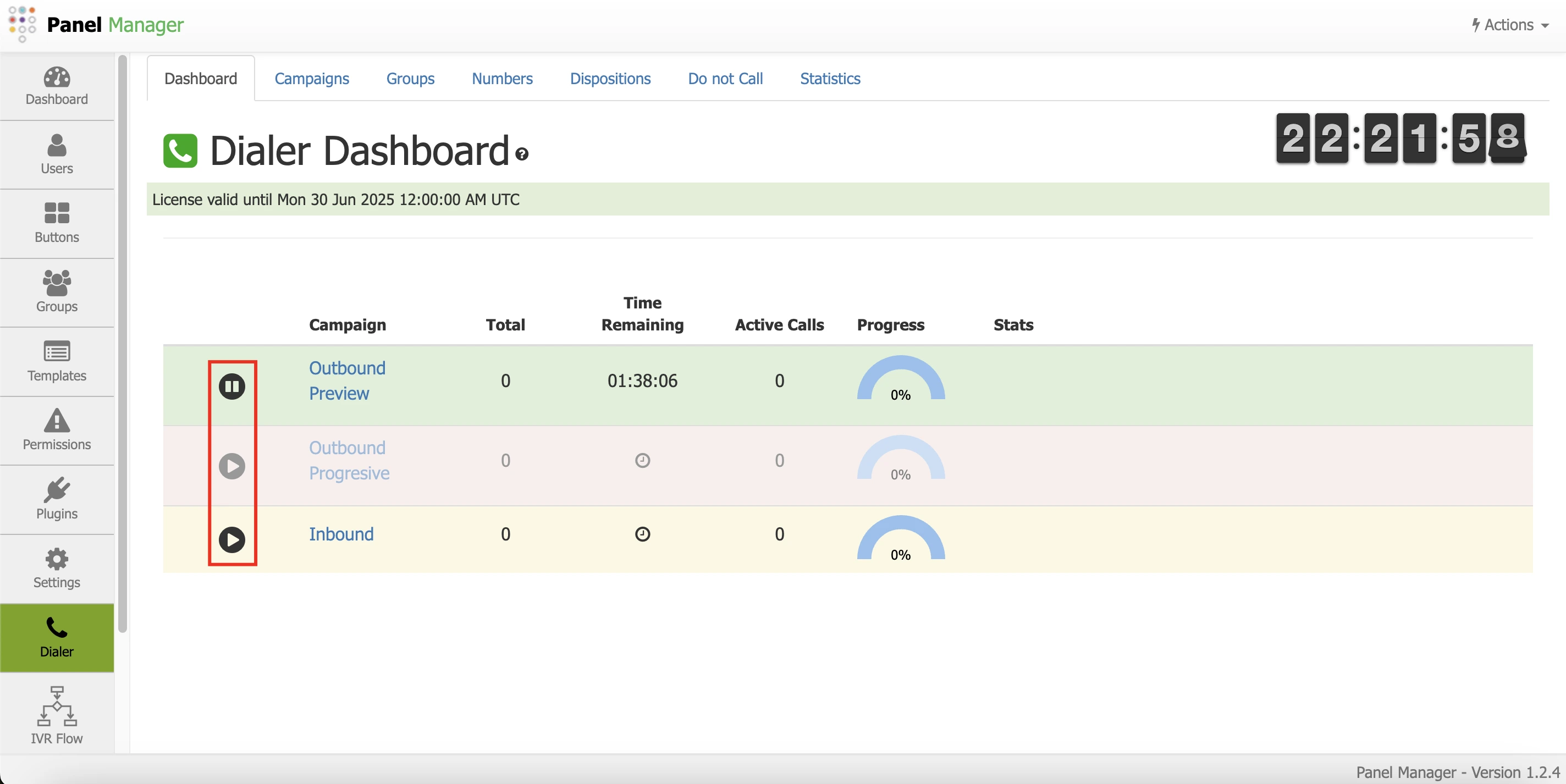This screenshot has width=1566, height=784.
Task: Switch to the Campaigns tab
Action: pos(311,79)
